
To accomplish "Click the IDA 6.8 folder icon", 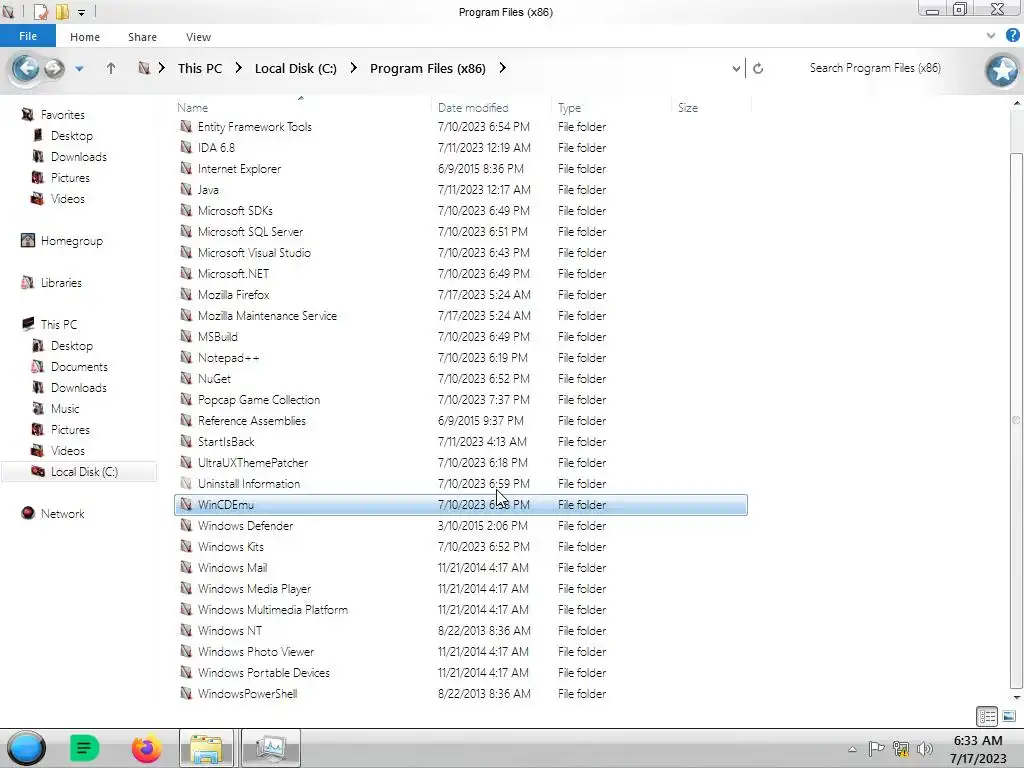I will (186, 147).
